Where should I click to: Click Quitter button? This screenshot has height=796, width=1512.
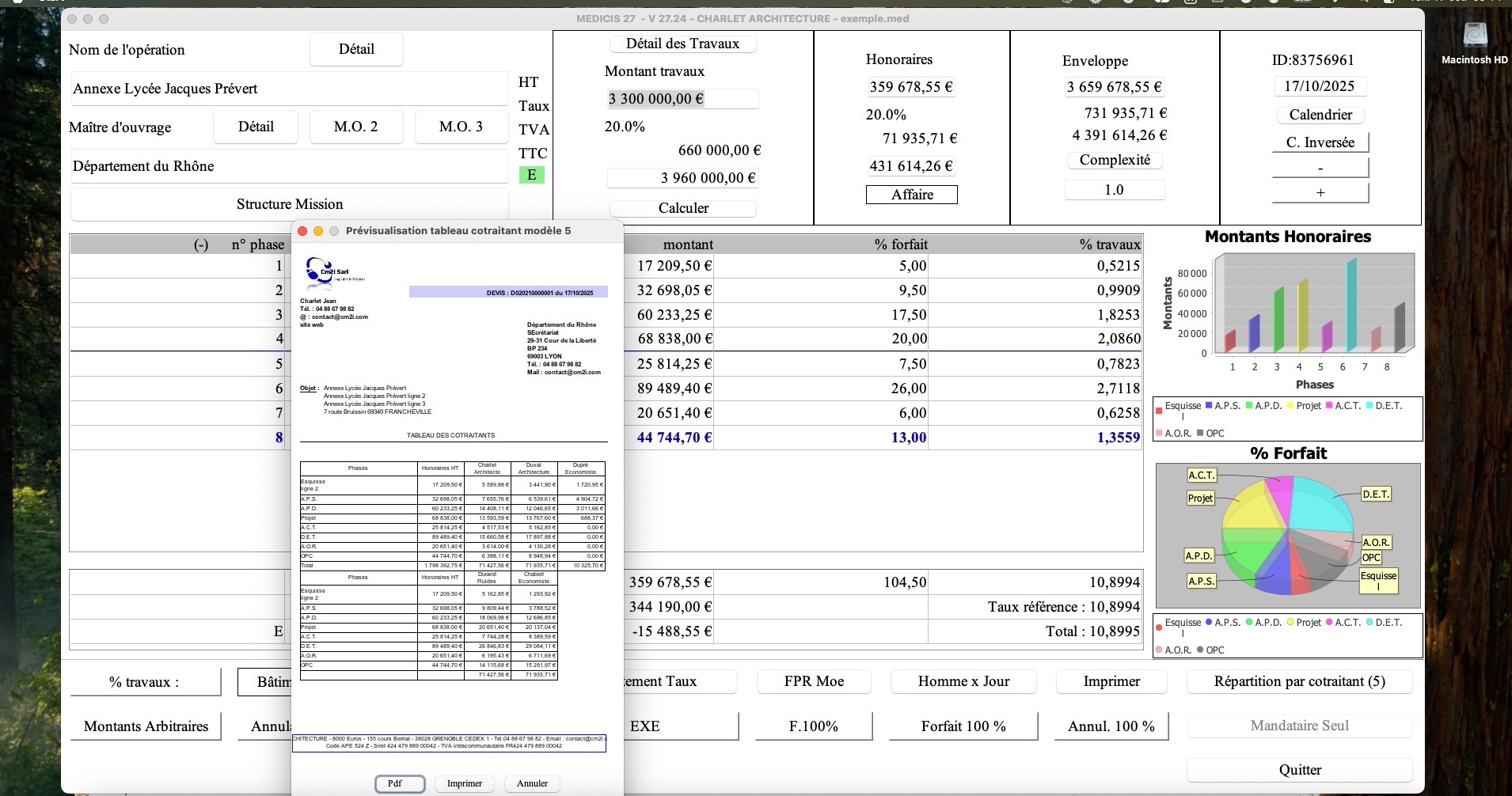coord(1299,770)
